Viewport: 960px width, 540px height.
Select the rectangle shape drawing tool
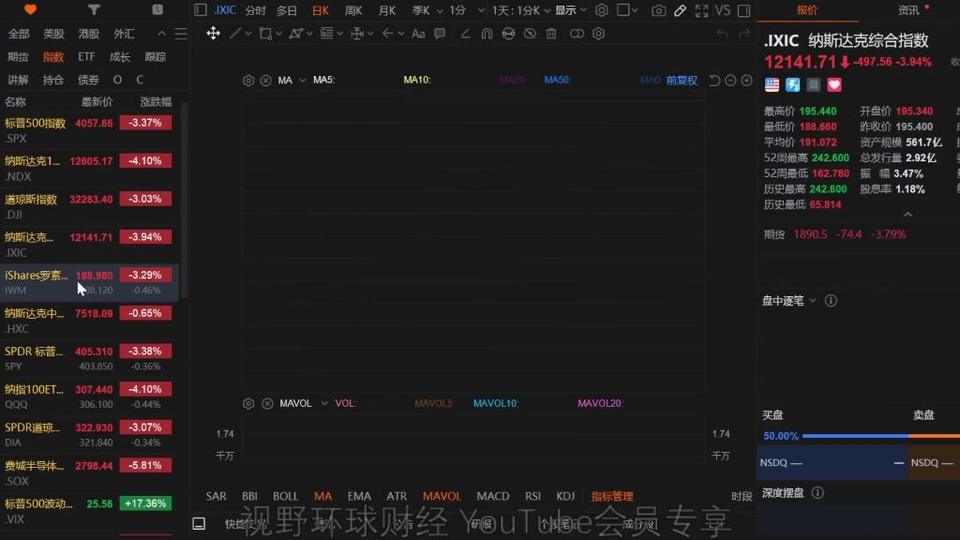point(265,34)
